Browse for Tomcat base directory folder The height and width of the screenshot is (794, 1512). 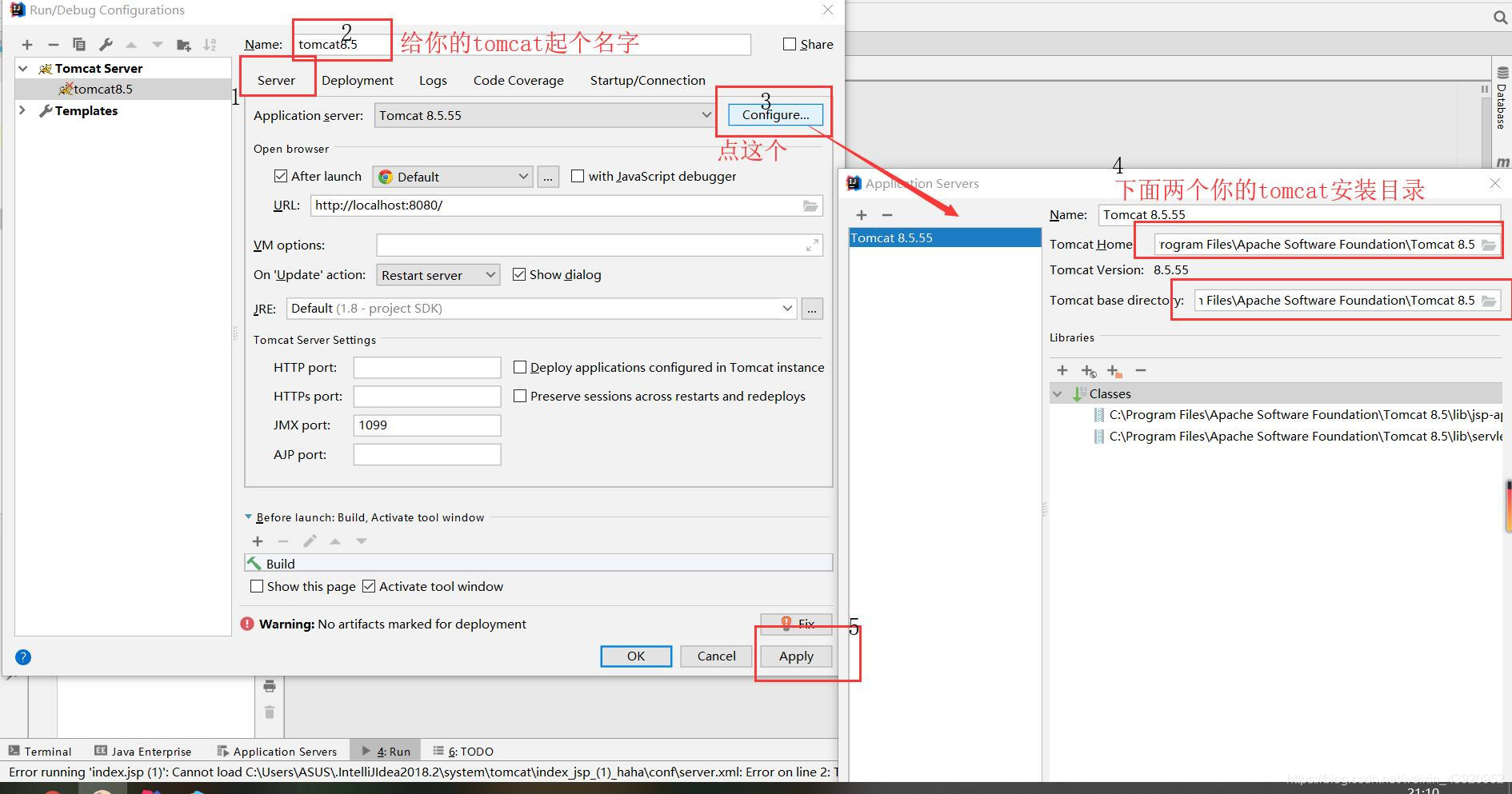point(1489,301)
